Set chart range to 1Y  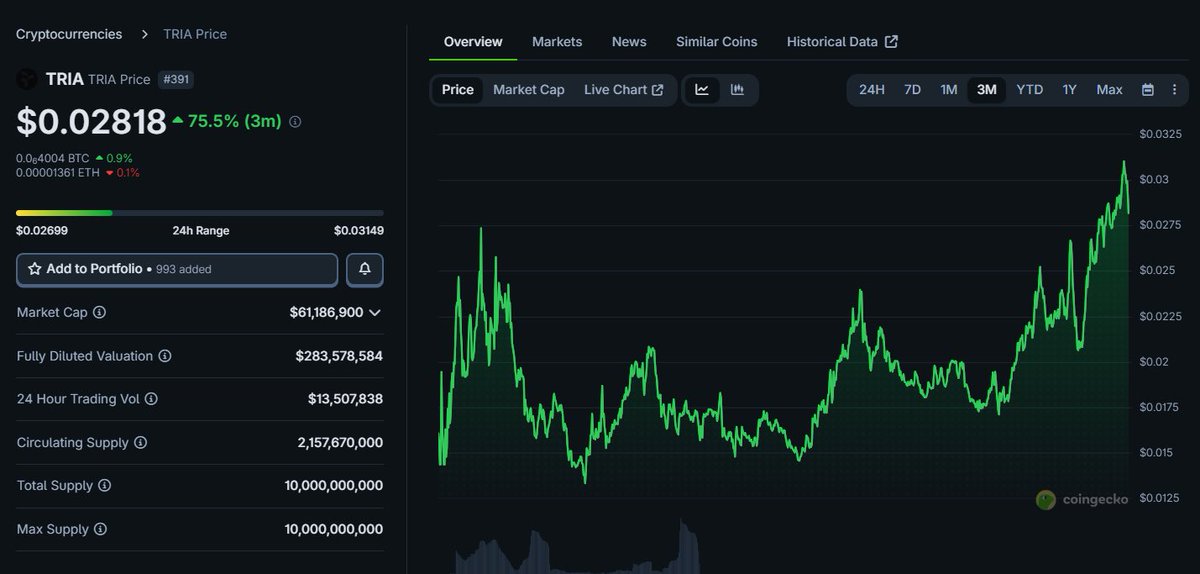coord(1070,90)
